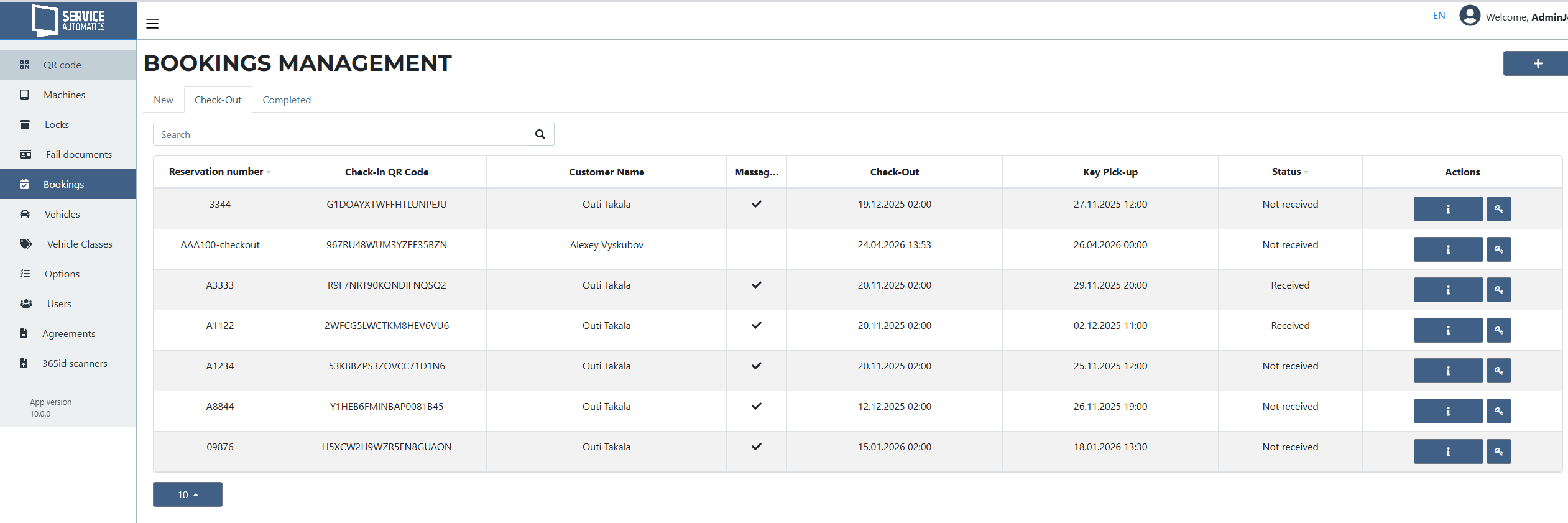Image resolution: width=1568 pixels, height=523 pixels.
Task: Click the plus add booking button
Action: (1537, 63)
